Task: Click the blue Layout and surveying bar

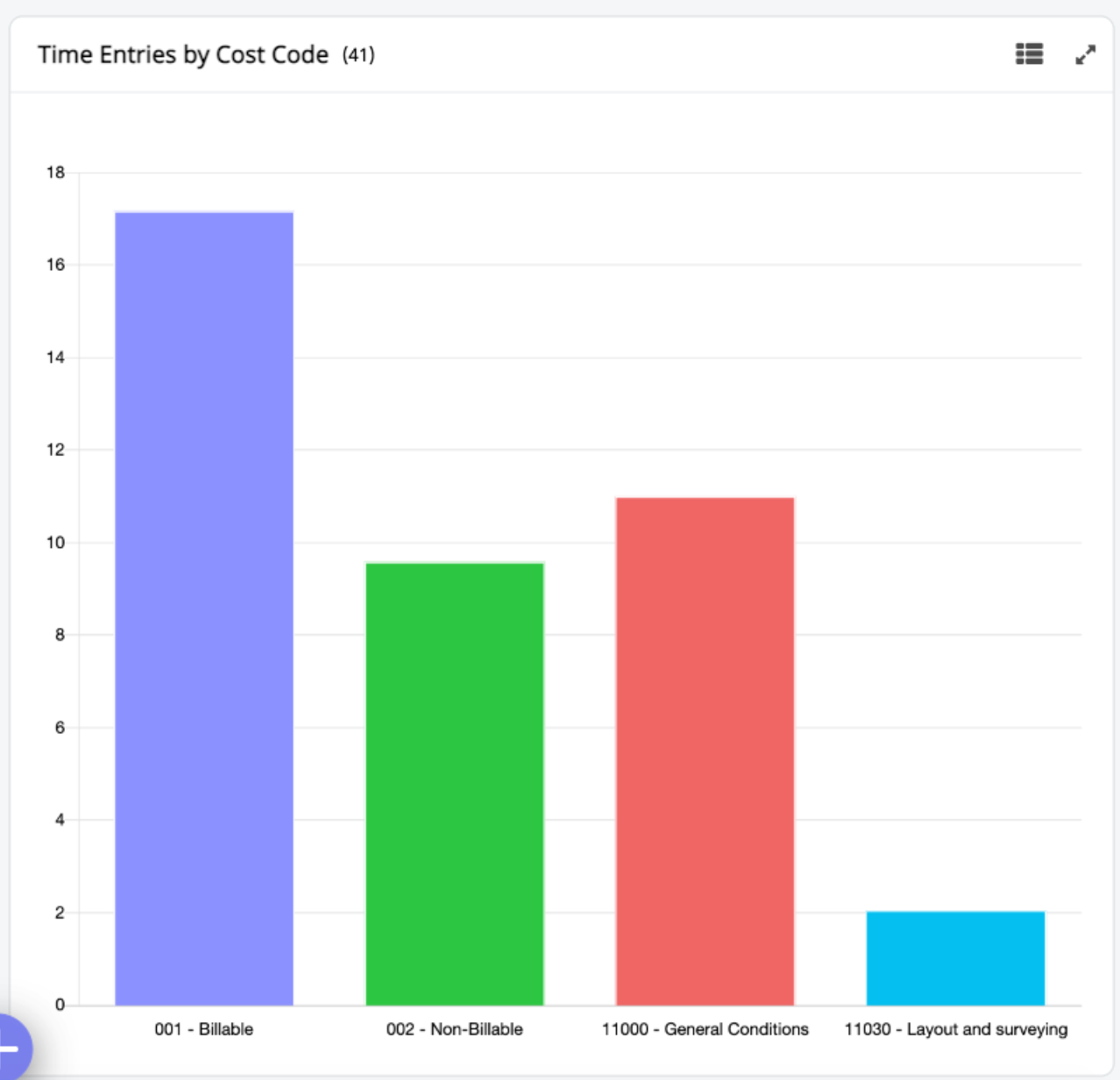Action: click(955, 958)
